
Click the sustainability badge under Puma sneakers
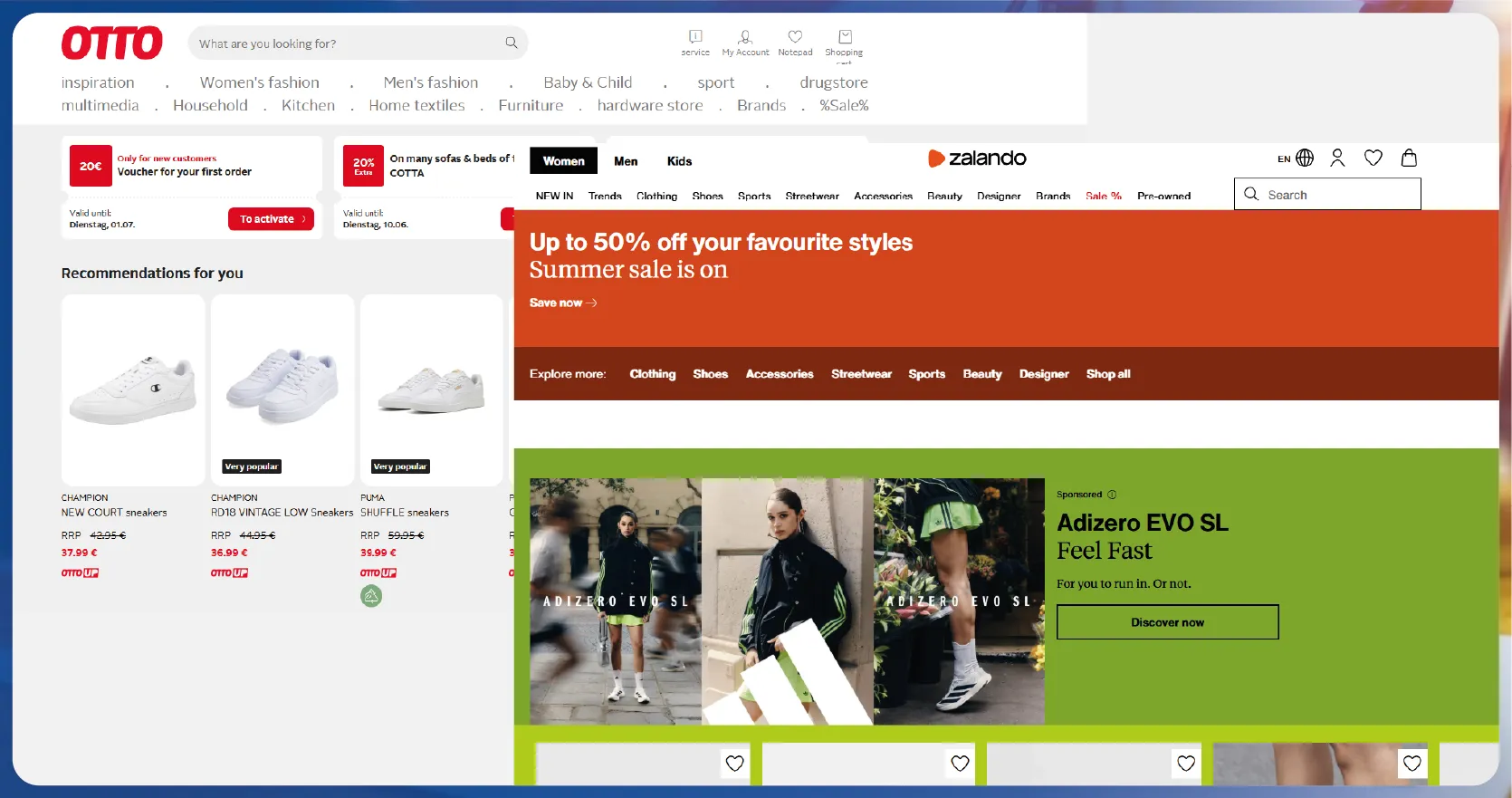coord(371,596)
